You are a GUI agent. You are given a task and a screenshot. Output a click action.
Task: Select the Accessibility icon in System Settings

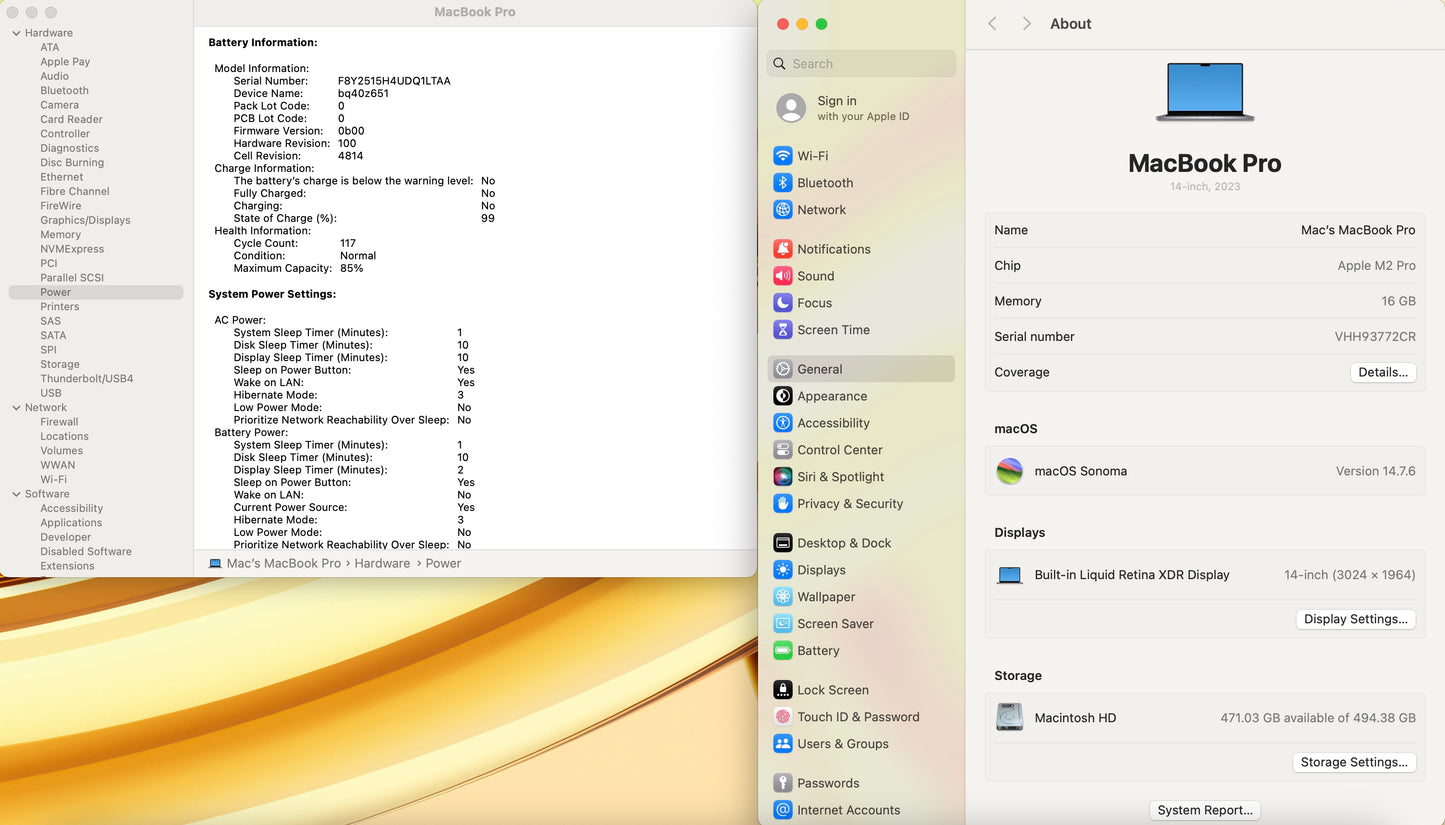tap(783, 423)
